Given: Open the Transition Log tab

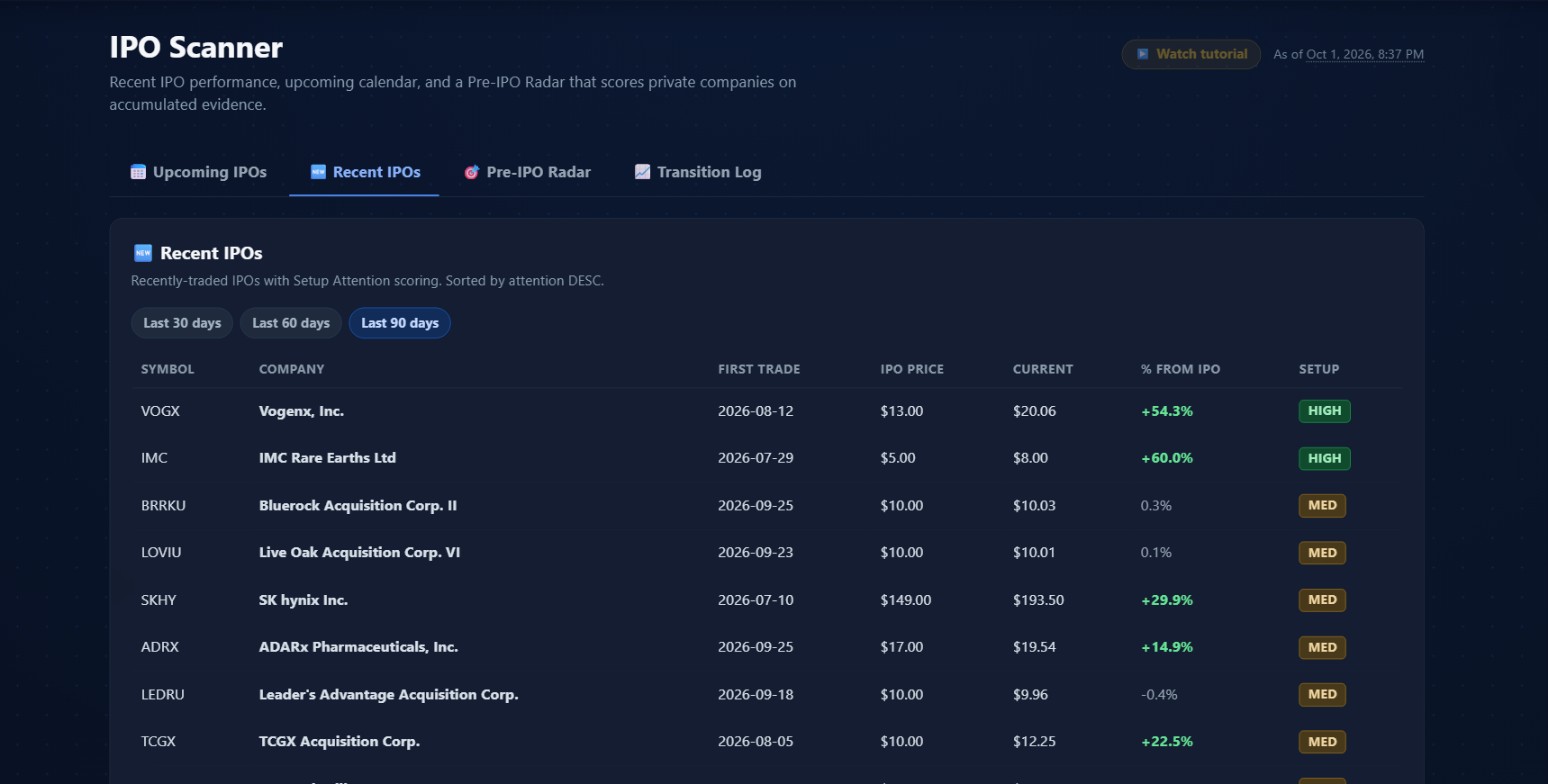Looking at the screenshot, I should (x=698, y=172).
